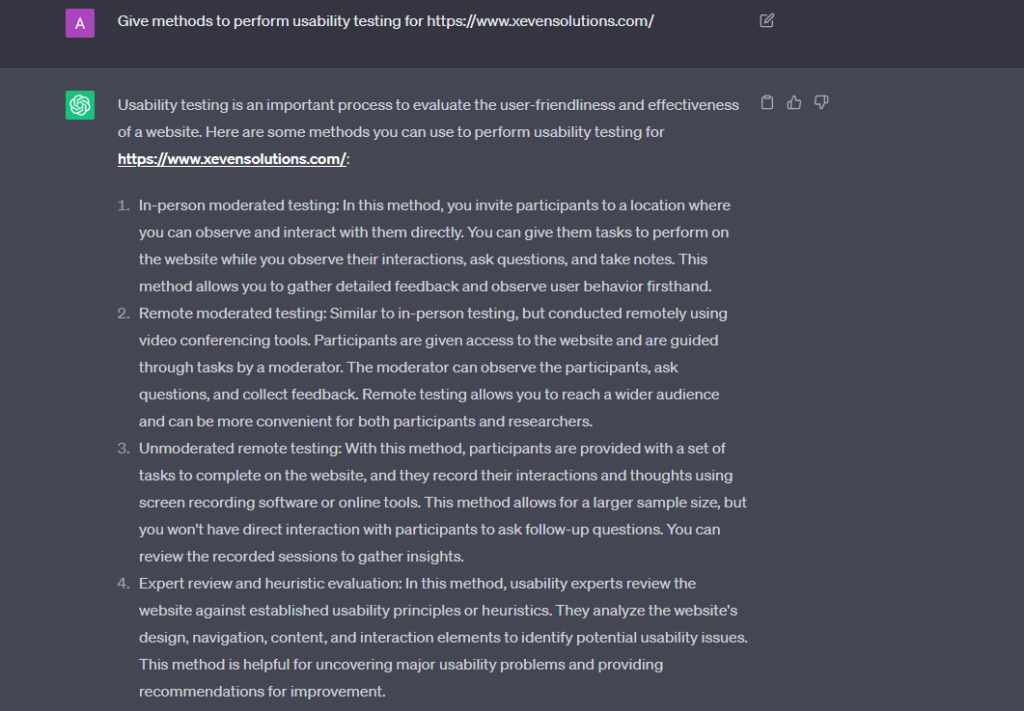Click list number 2 of the response

pyautogui.click(x=124, y=313)
